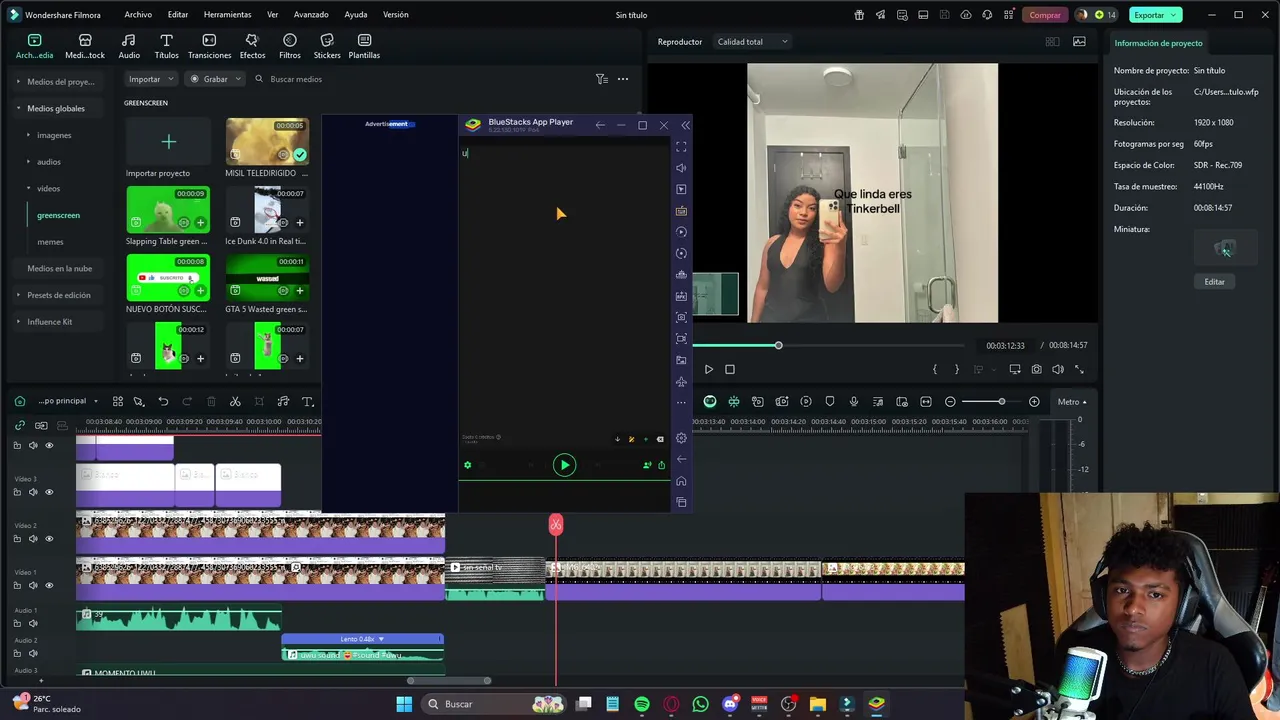Open the Efectos tab
1280x720 pixels.
coord(252,46)
